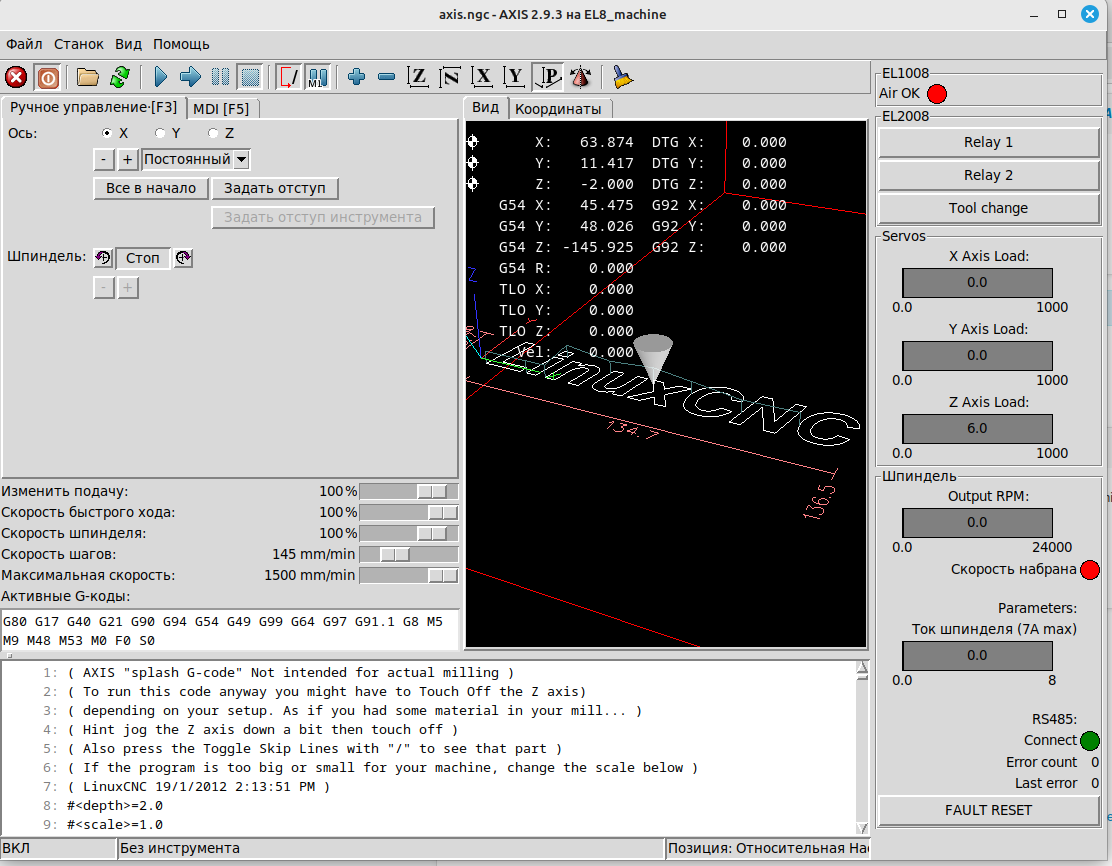Click the Все в начало button
This screenshot has height=866, width=1112.
(151, 189)
